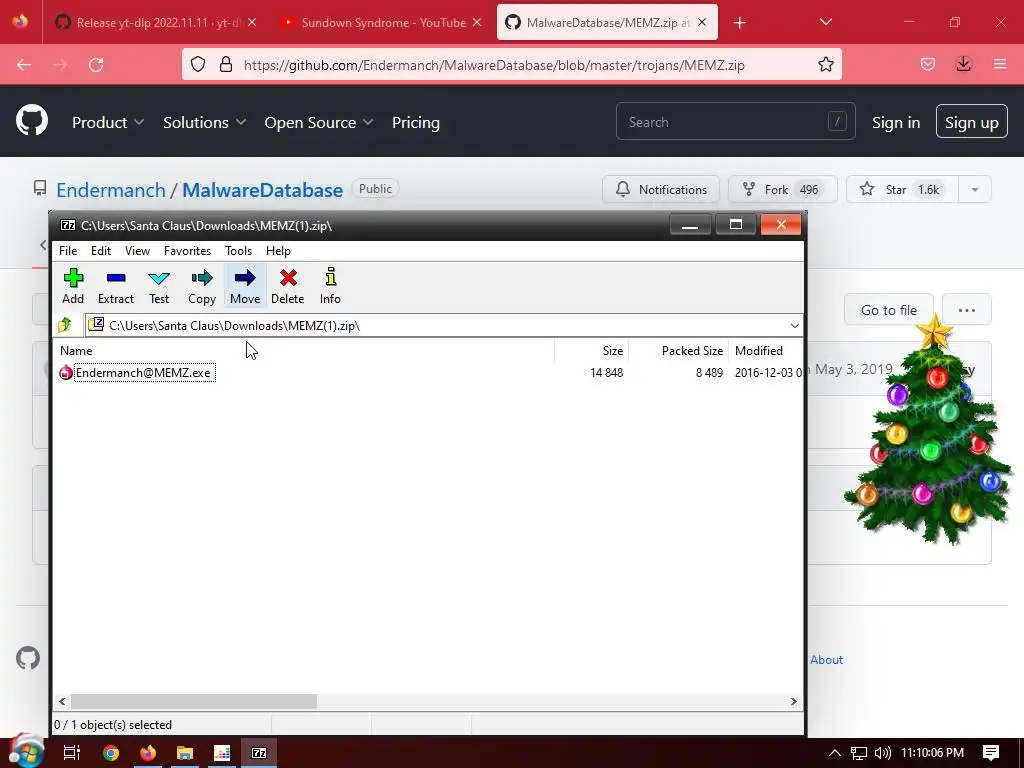Go back in Firefox

click(x=24, y=65)
